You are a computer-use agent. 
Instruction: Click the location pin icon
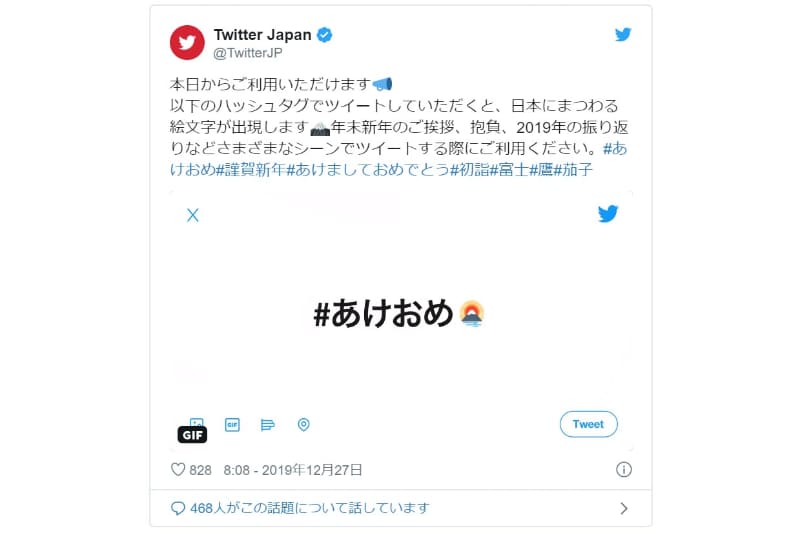(x=304, y=424)
